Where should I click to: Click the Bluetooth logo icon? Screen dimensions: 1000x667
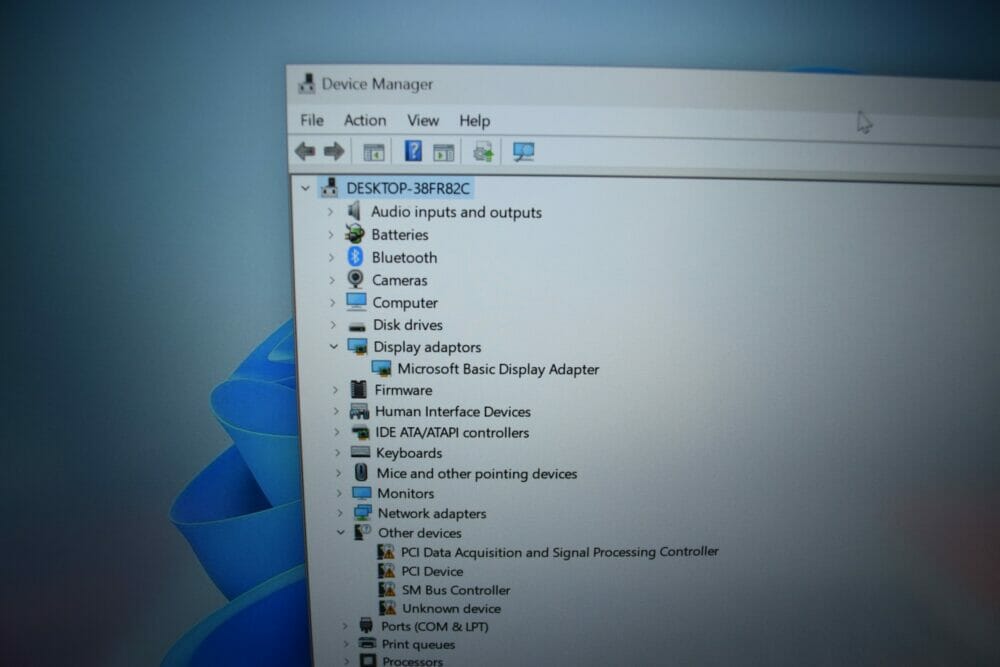[x=355, y=257]
